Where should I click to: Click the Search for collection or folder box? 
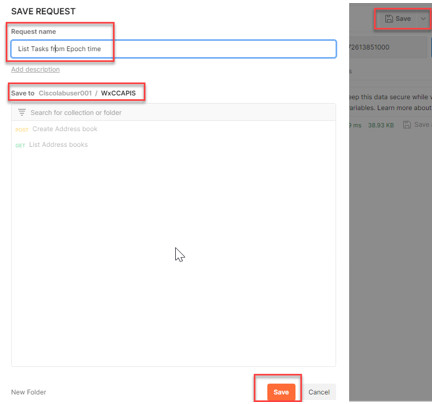[173, 112]
